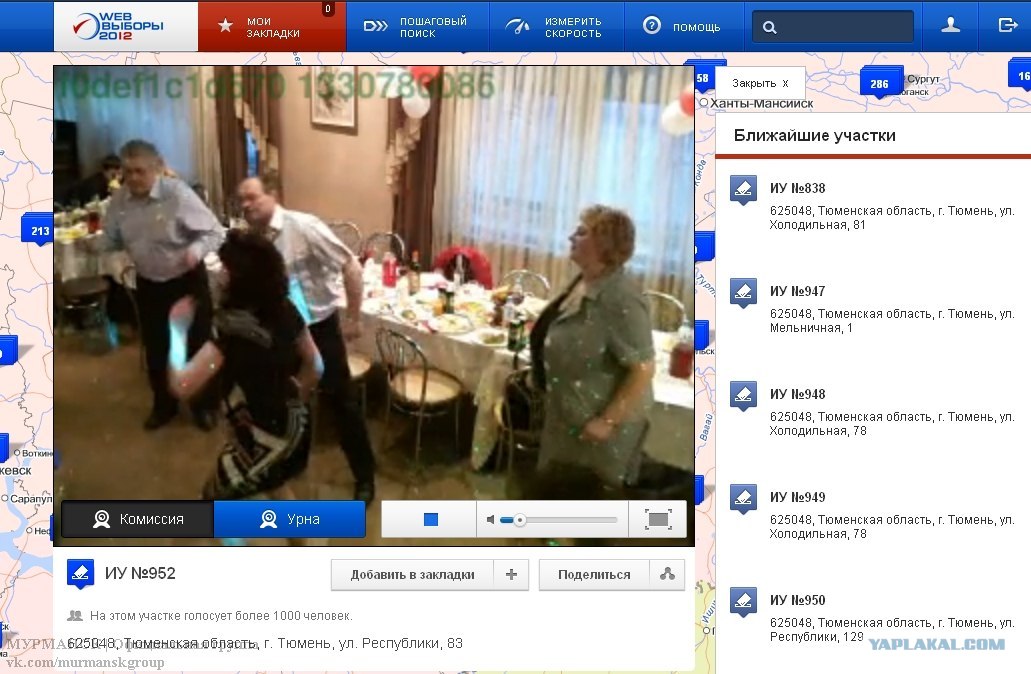Click the Поделиться button

tap(594, 575)
